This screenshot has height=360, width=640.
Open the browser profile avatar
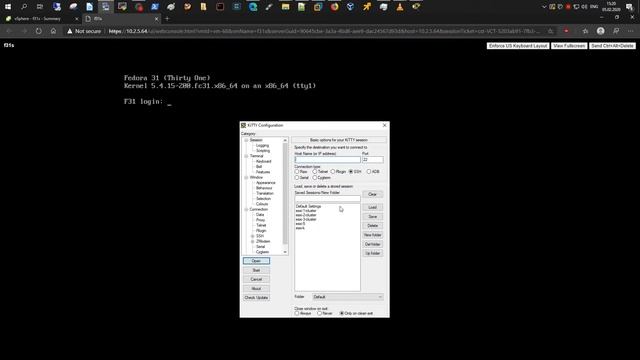(600, 31)
